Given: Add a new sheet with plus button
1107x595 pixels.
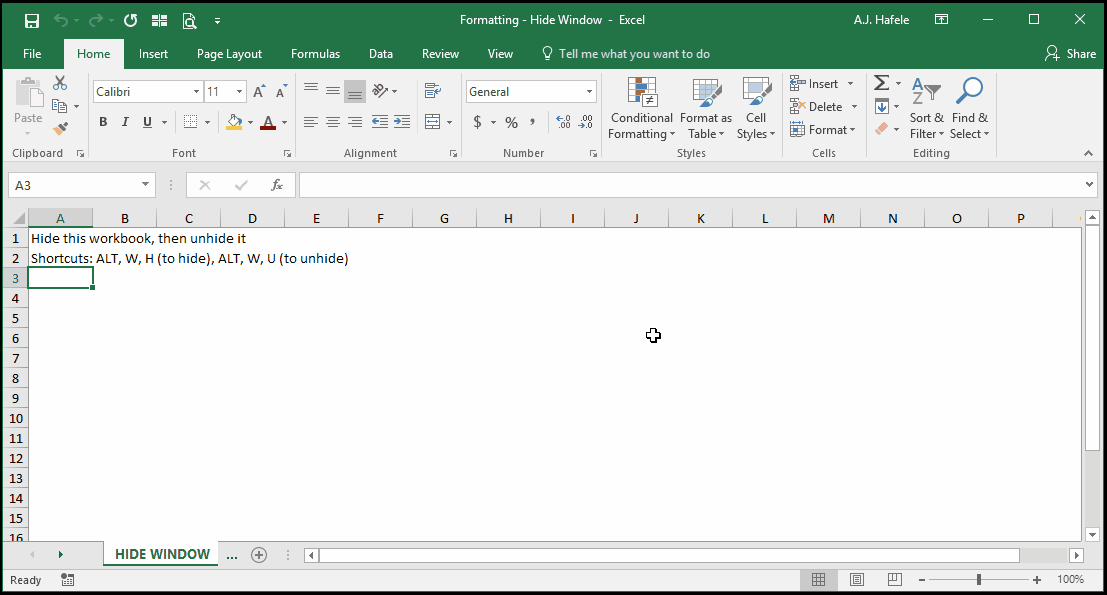Looking at the screenshot, I should click(259, 555).
